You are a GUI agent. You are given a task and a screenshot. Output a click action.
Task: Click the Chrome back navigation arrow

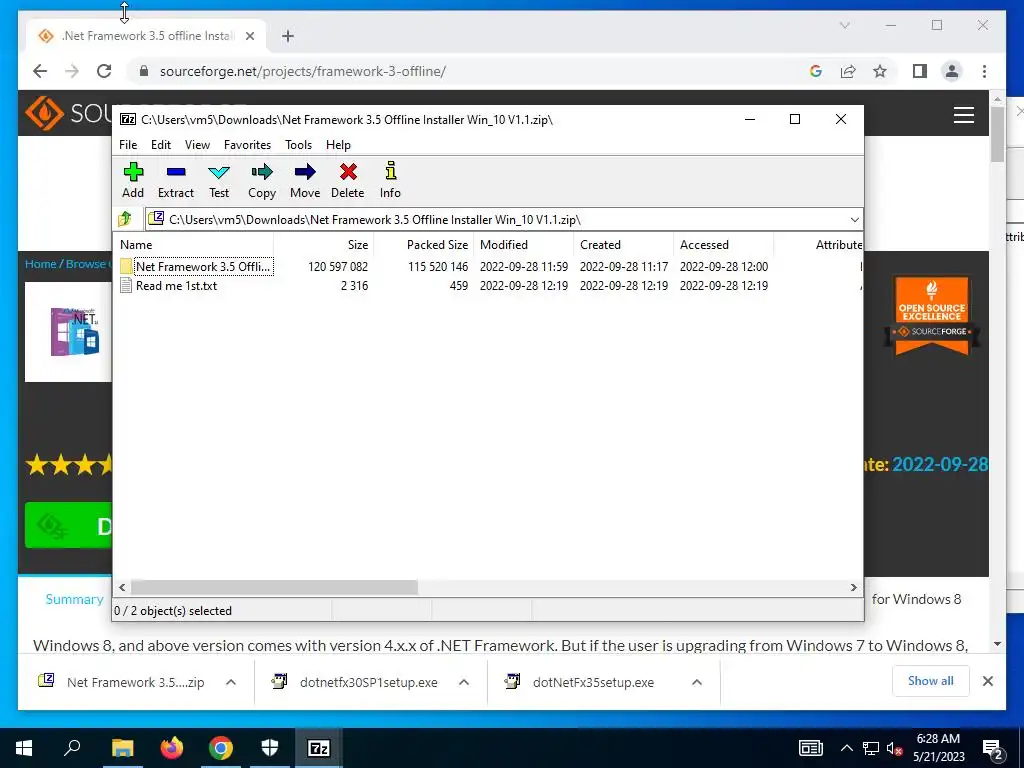[40, 71]
